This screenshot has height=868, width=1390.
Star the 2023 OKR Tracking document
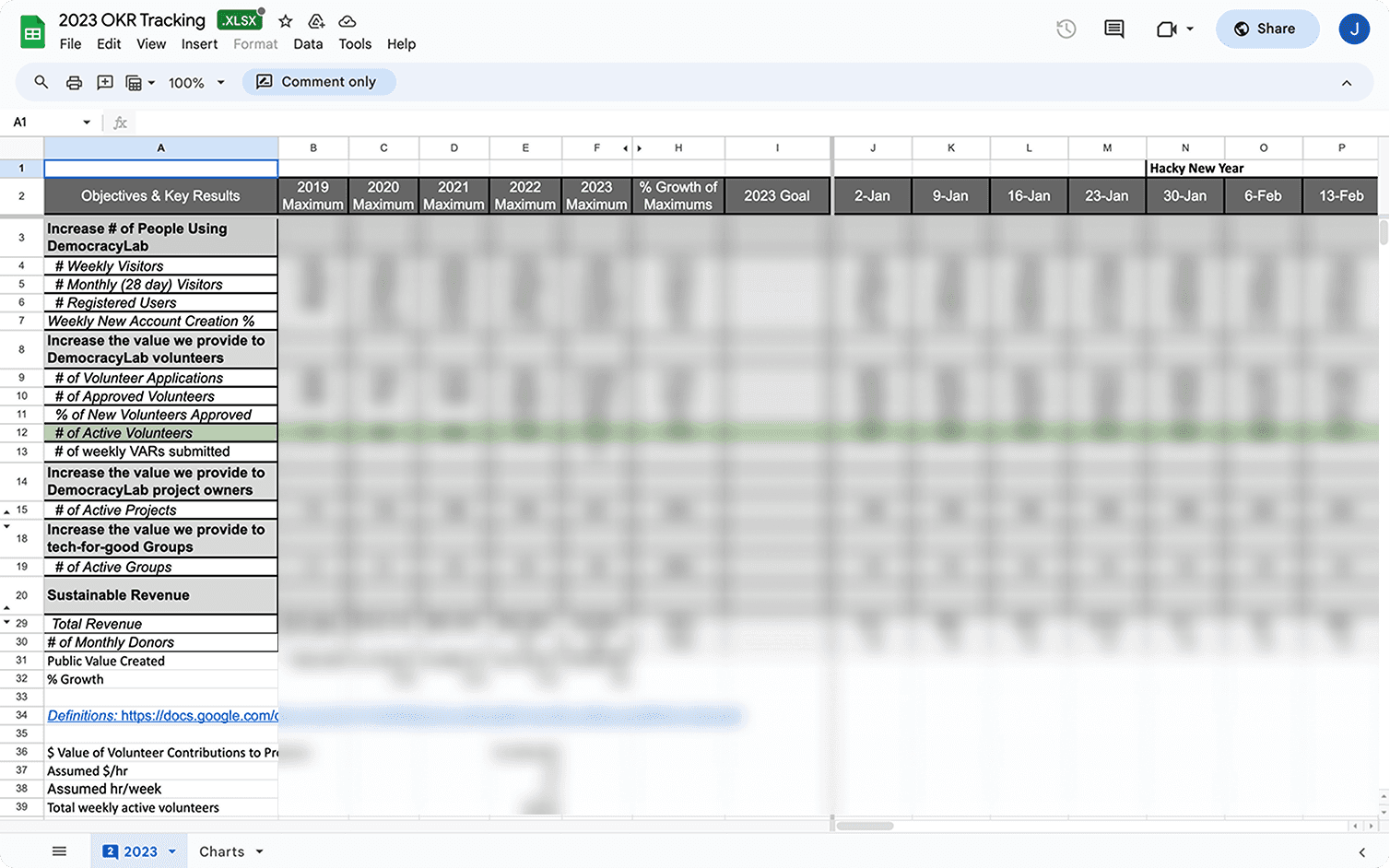pos(286,20)
